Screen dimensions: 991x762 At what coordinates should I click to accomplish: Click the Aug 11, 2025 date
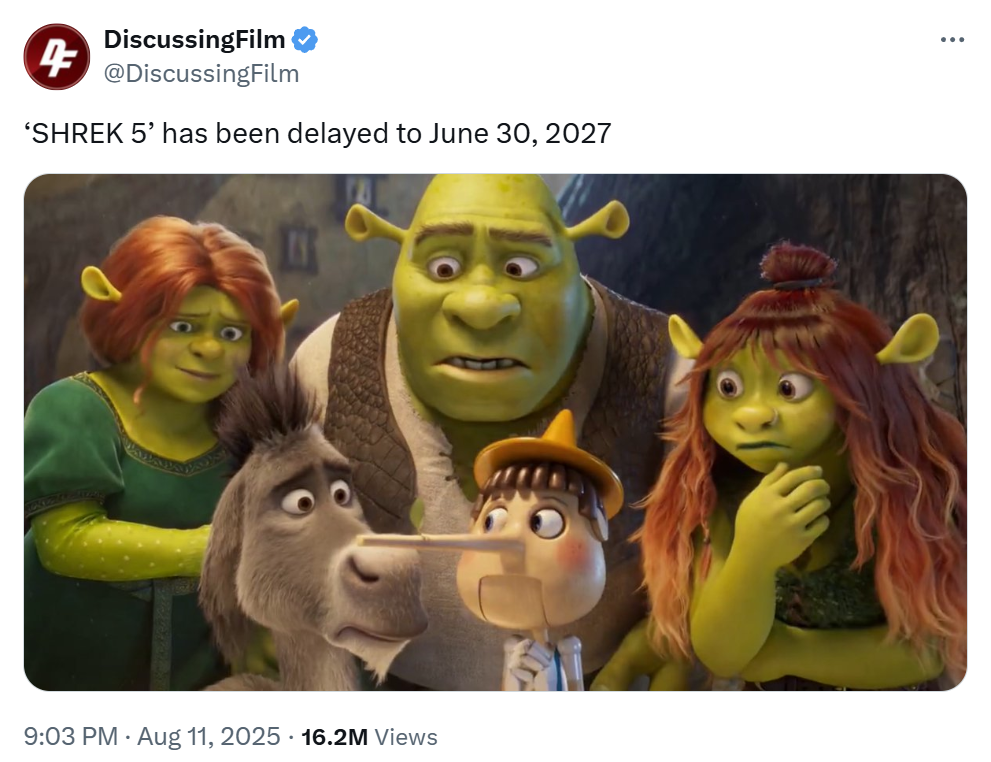coord(209,736)
